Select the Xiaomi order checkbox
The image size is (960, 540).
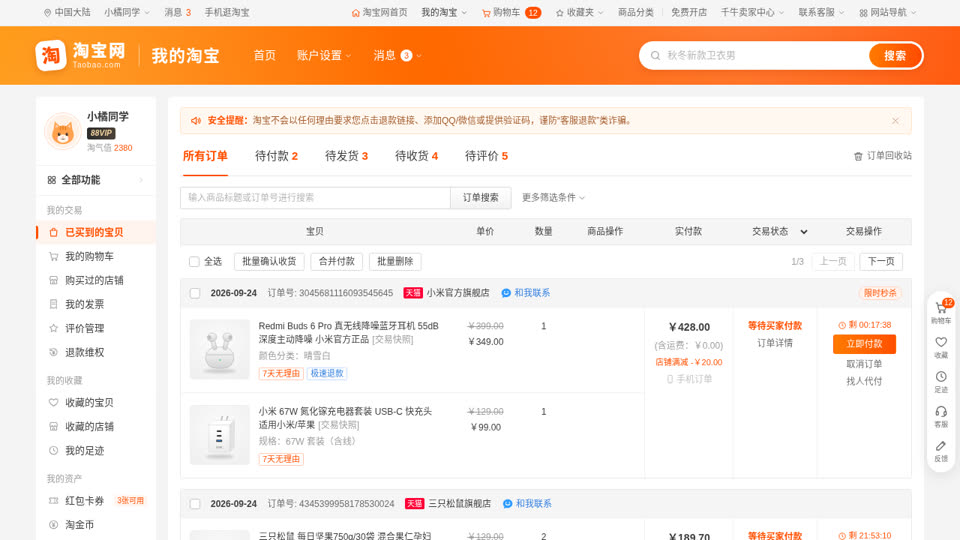(195, 293)
